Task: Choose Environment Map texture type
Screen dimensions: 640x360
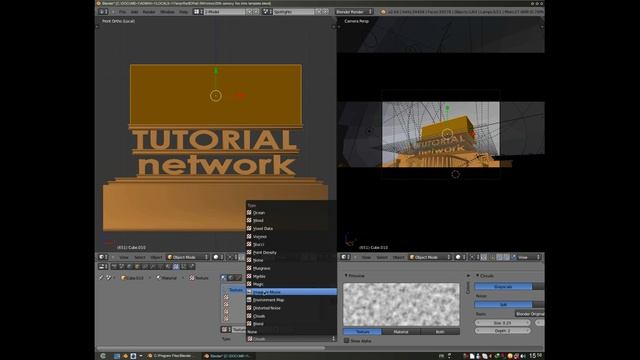Action: [x=291, y=300]
